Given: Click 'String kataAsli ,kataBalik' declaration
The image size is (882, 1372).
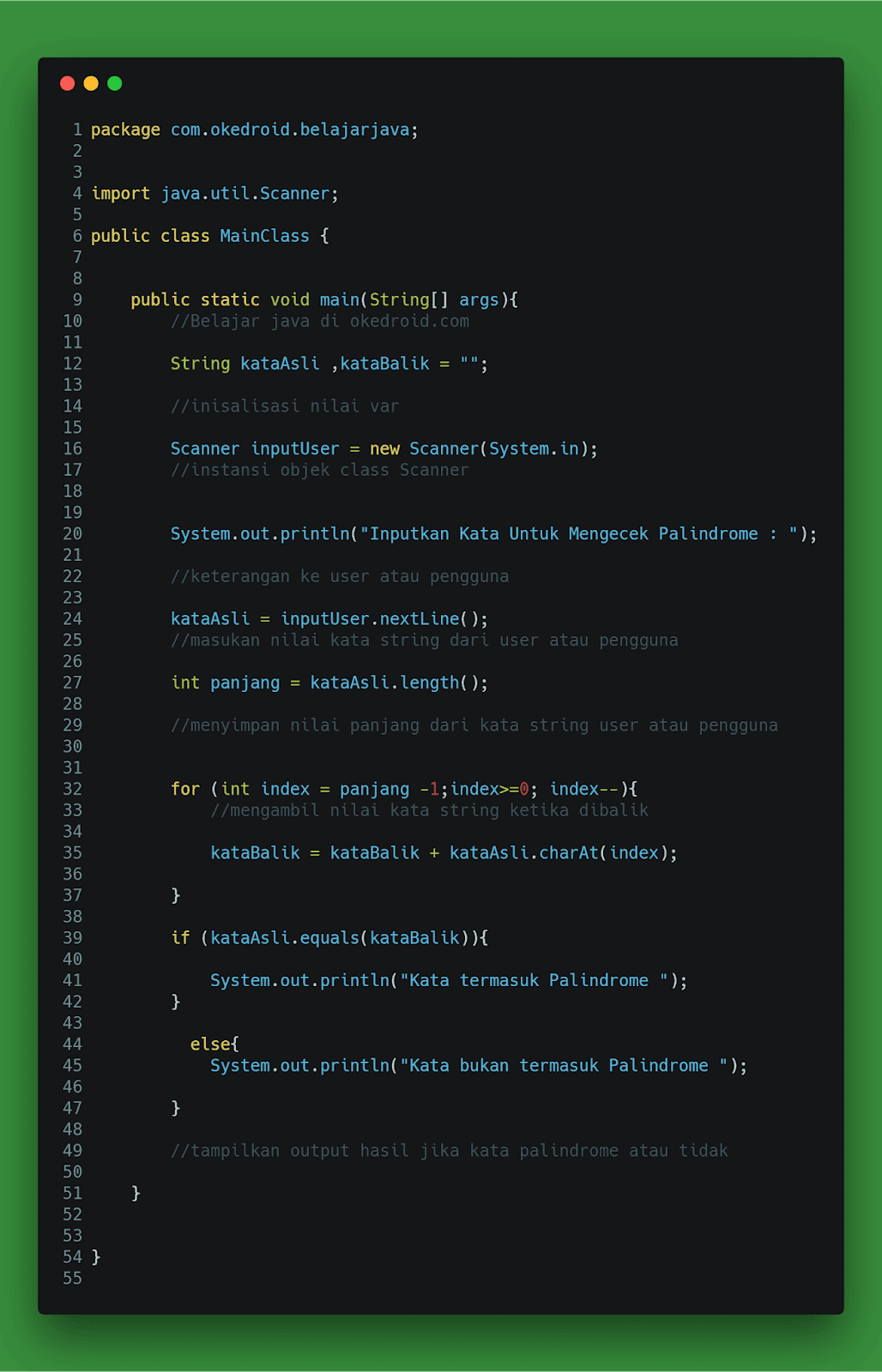Looking at the screenshot, I should point(300,364).
